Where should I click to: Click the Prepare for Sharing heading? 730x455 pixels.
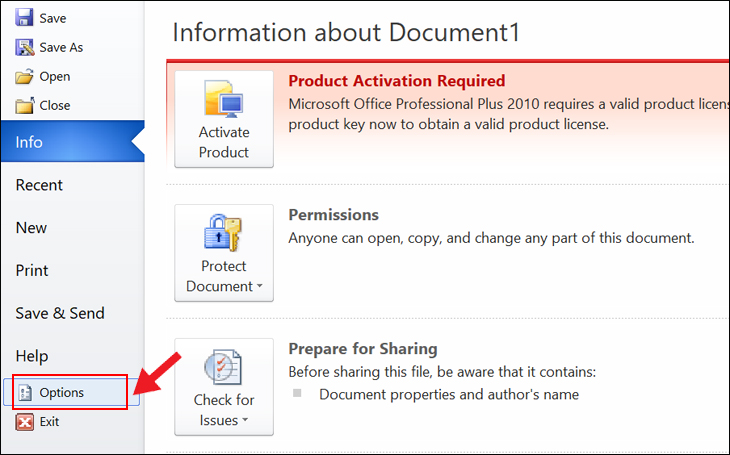363,349
